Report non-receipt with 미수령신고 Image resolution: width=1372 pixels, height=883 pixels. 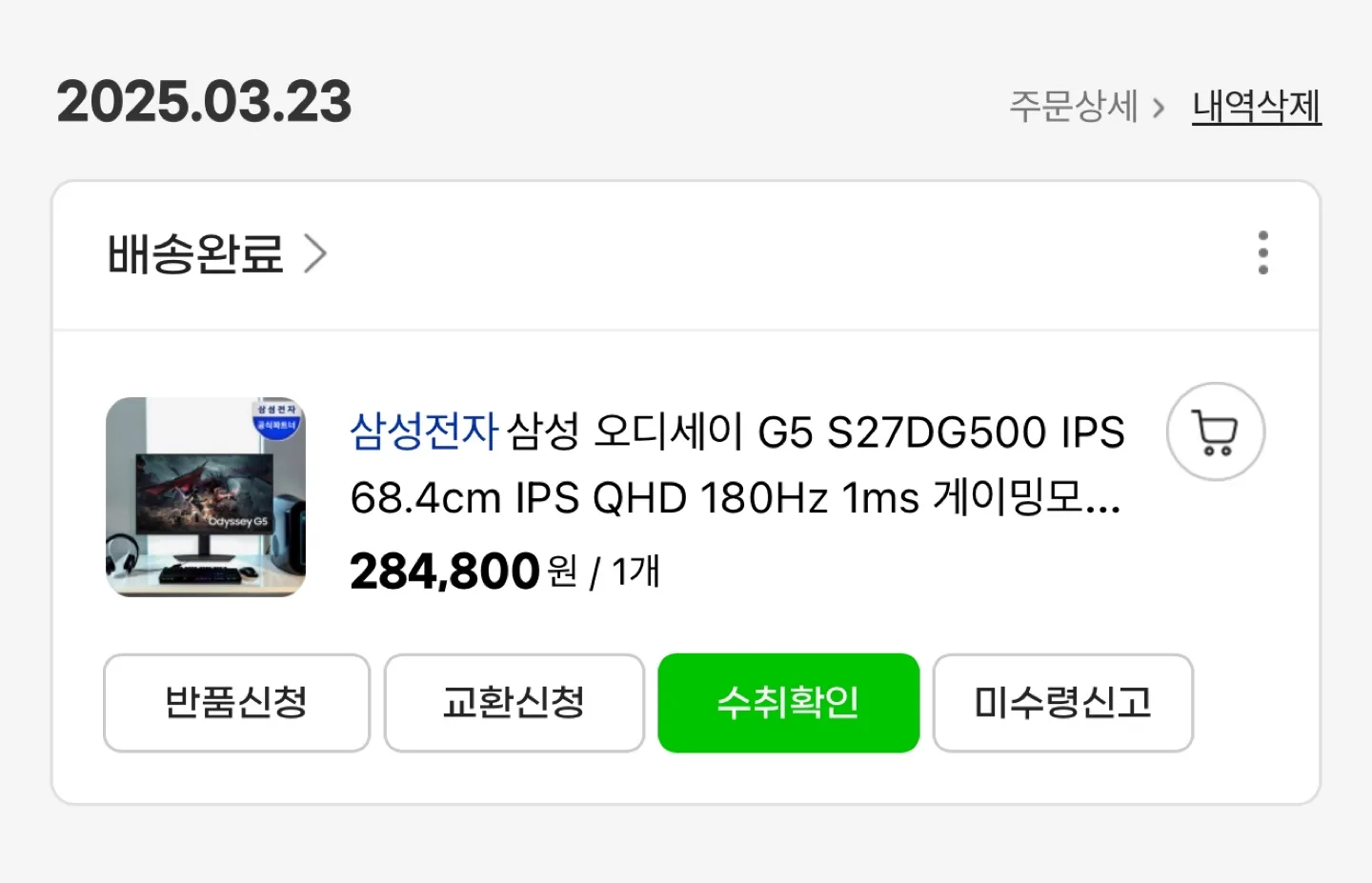click(1063, 703)
